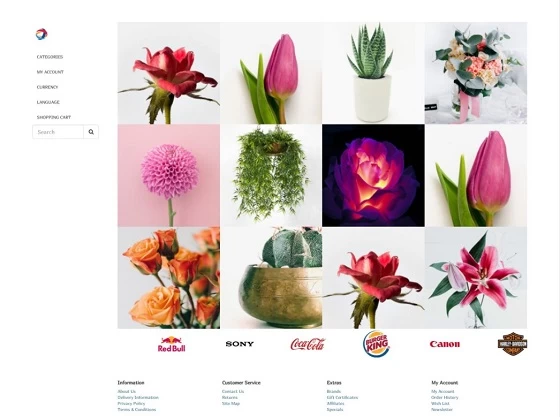Open the pink dahlia product image

pos(169,175)
